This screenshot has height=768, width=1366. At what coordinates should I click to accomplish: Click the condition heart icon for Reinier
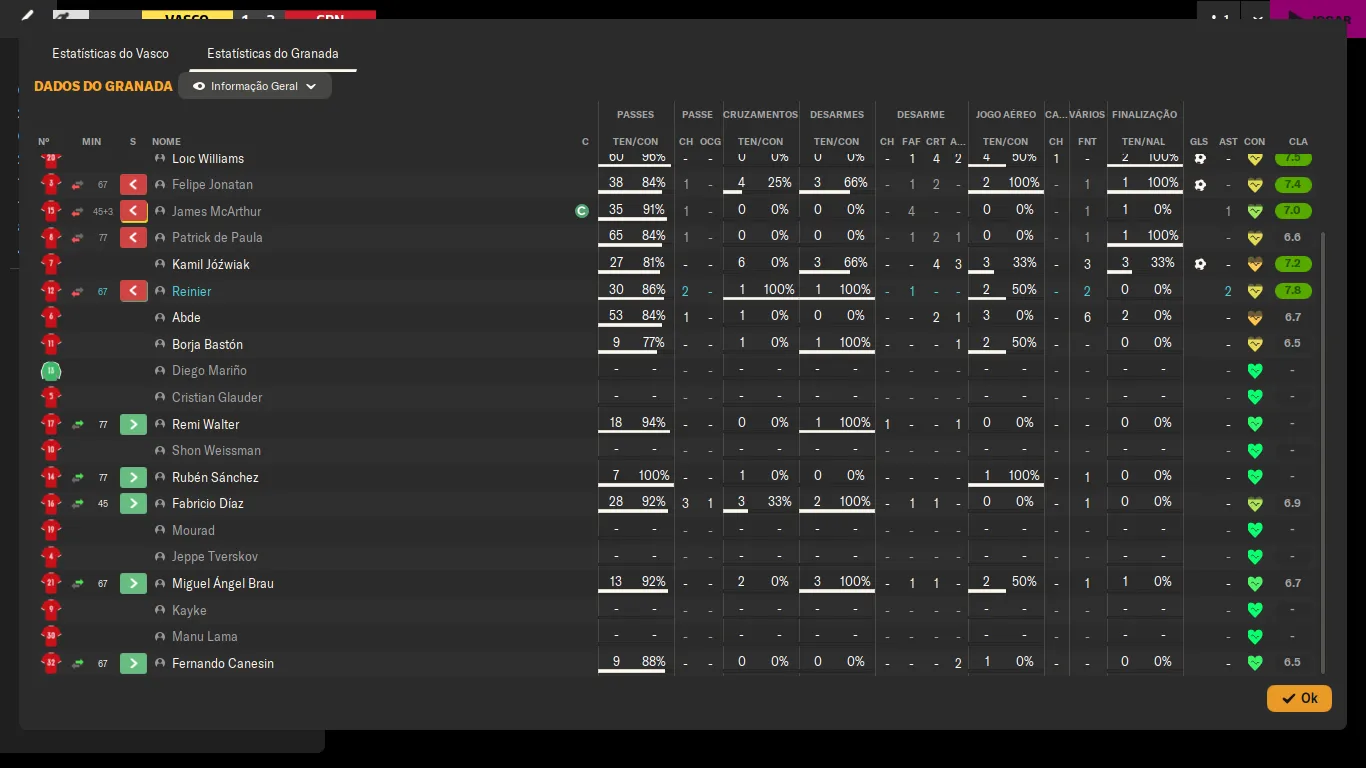tap(1255, 291)
